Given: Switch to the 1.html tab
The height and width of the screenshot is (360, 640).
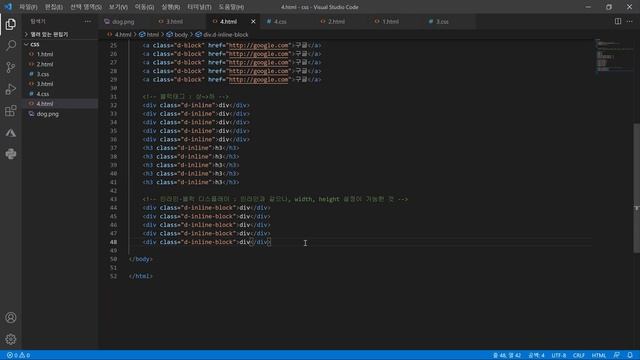Looking at the screenshot, I should tap(390, 21).
